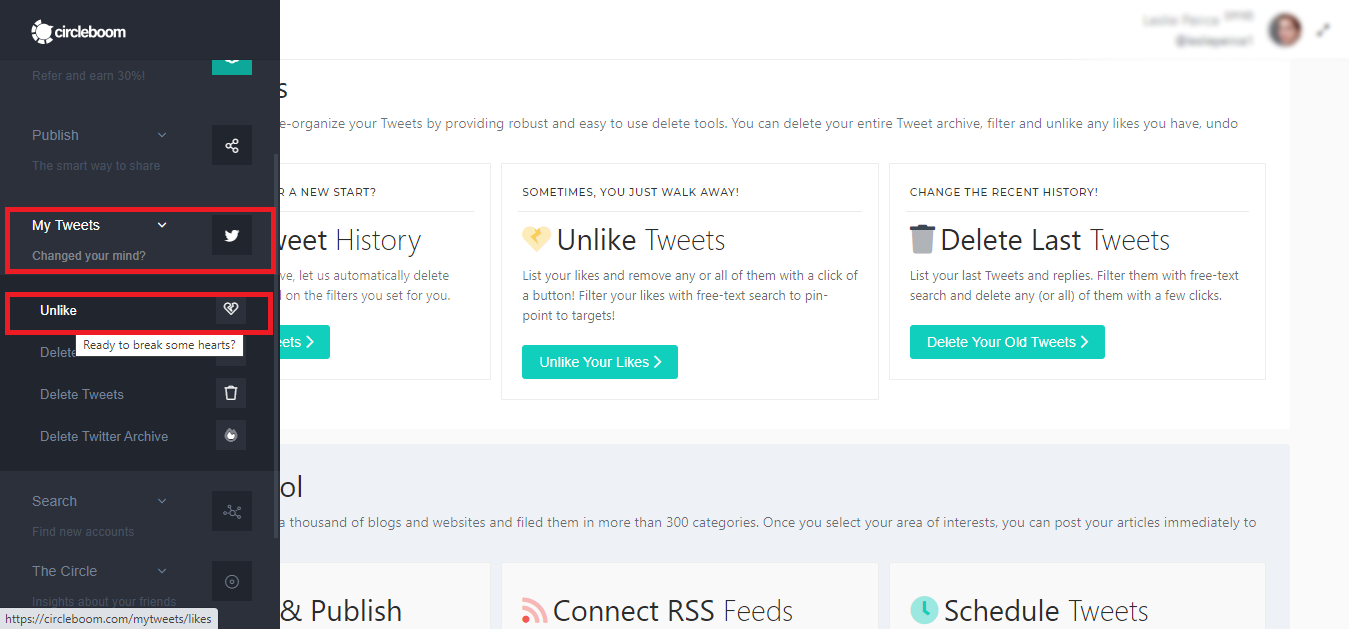Click the user profile avatar picture
Viewport: 1349px width, 629px height.
click(1285, 29)
